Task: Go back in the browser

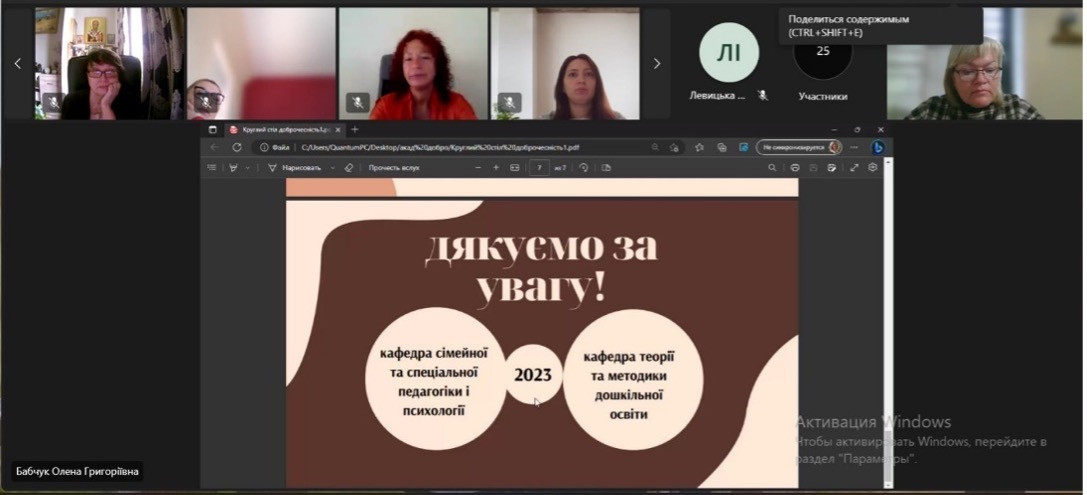Action: (214, 147)
